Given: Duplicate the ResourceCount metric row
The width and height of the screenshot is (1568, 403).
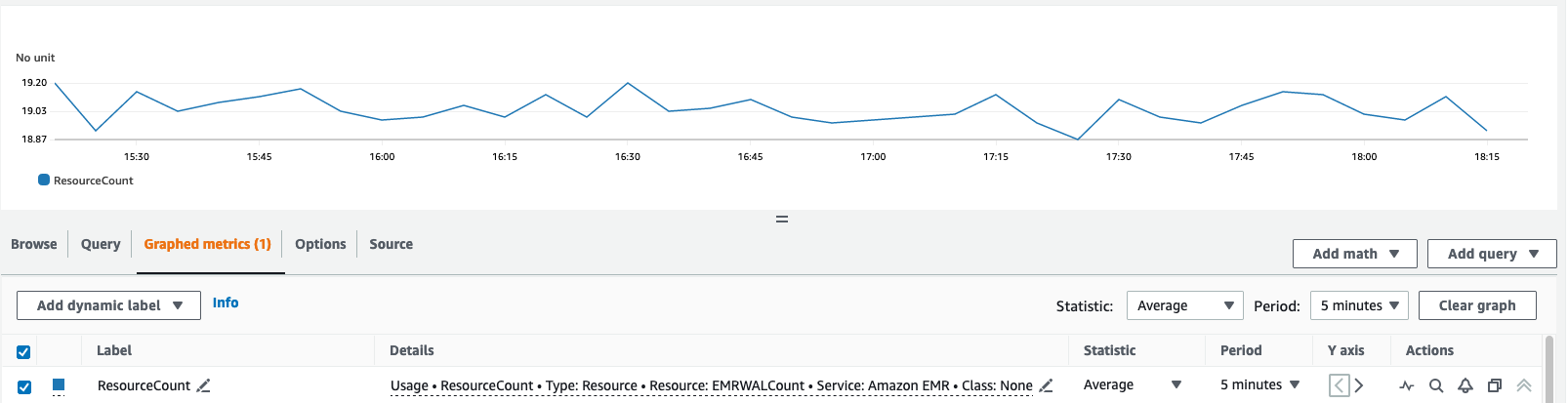Looking at the screenshot, I should [1494, 385].
